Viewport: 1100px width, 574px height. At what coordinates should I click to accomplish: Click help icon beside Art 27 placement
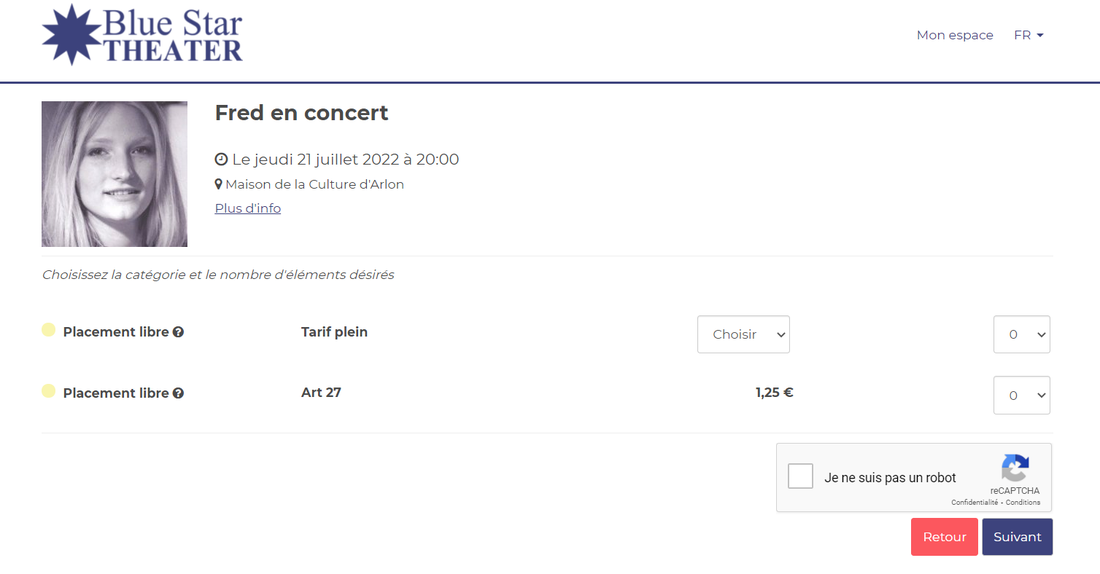(x=178, y=393)
